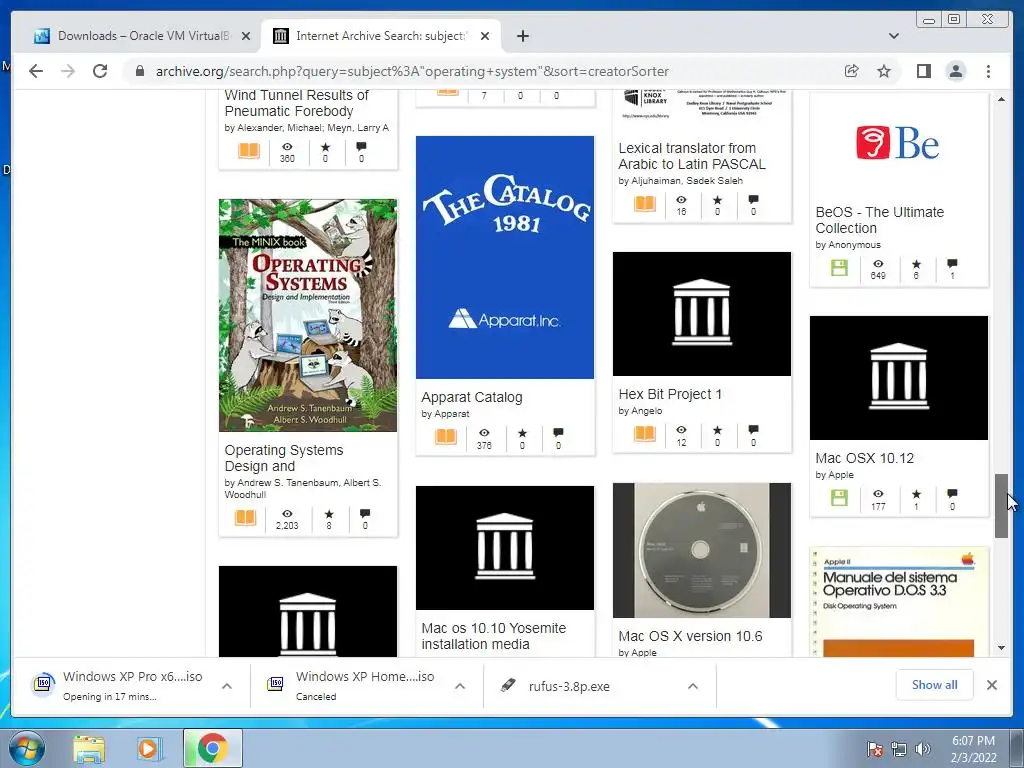Close the Internet Archive Search tab
1024x768 pixels.
click(x=485, y=36)
